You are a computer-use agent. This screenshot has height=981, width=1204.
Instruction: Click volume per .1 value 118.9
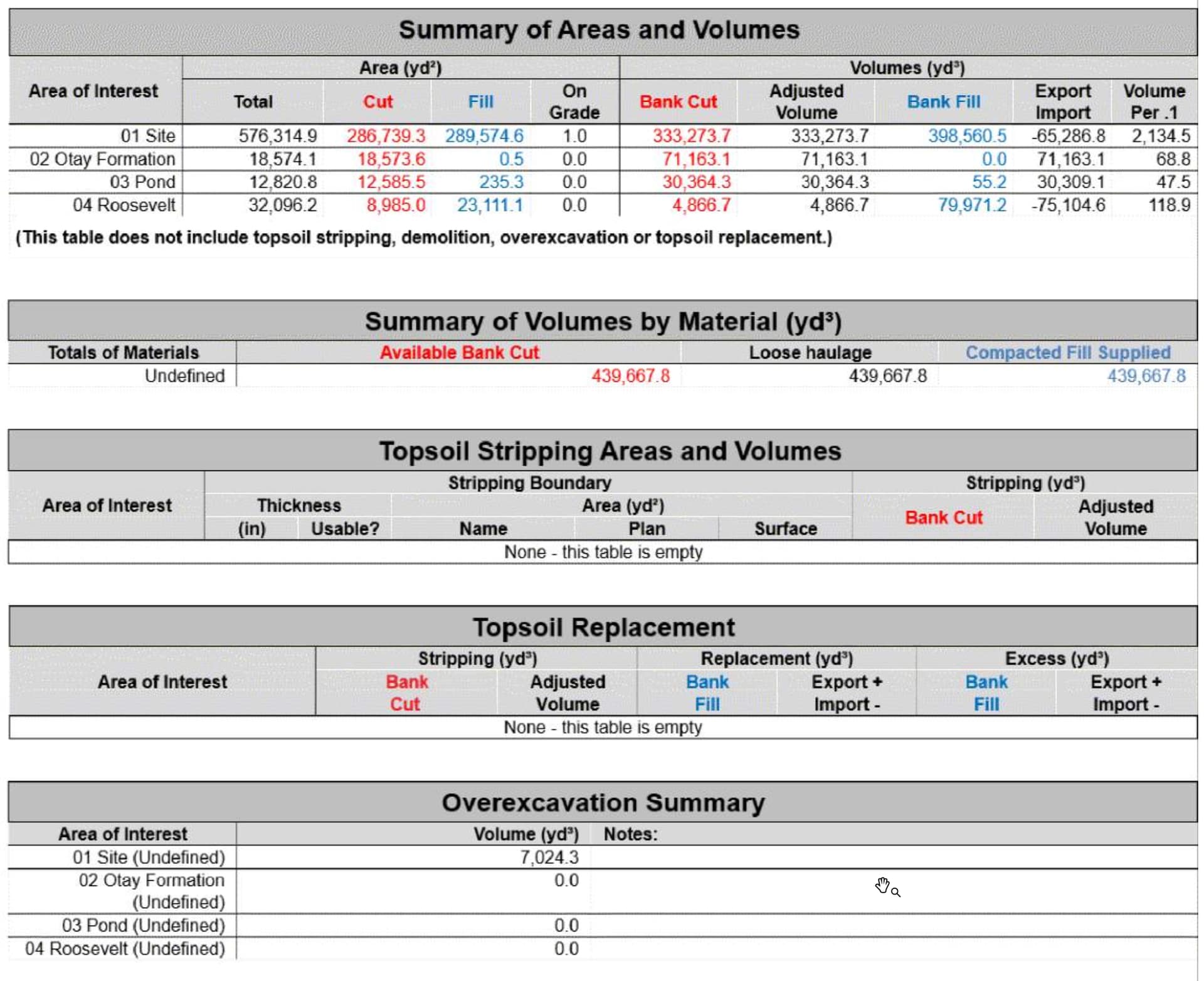click(1170, 205)
